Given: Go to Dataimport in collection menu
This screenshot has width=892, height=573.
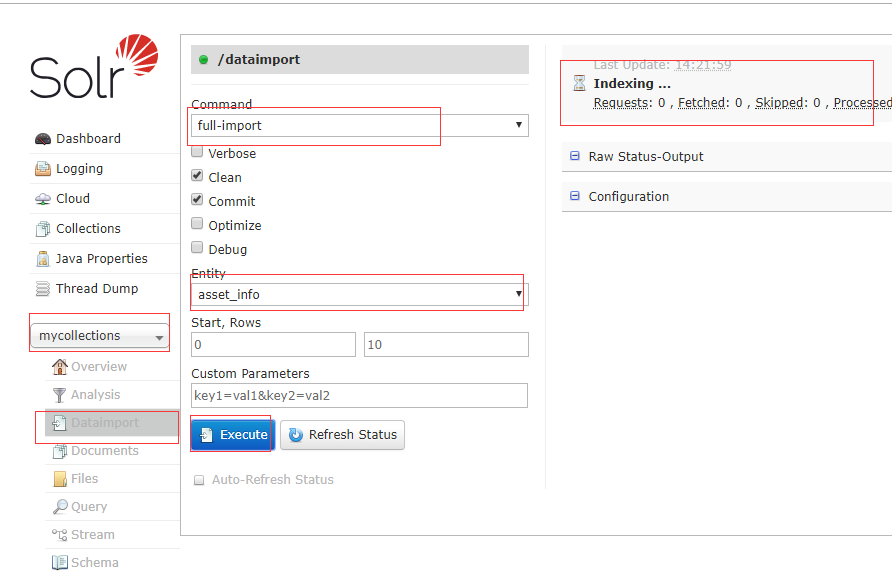Looking at the screenshot, I should pyautogui.click(x=104, y=423).
